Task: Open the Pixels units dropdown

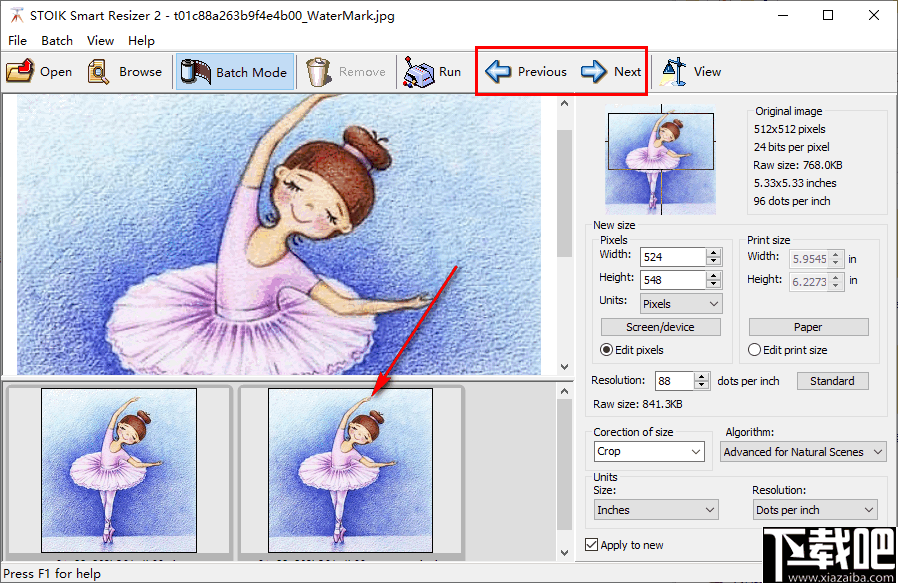Action: [x=680, y=303]
